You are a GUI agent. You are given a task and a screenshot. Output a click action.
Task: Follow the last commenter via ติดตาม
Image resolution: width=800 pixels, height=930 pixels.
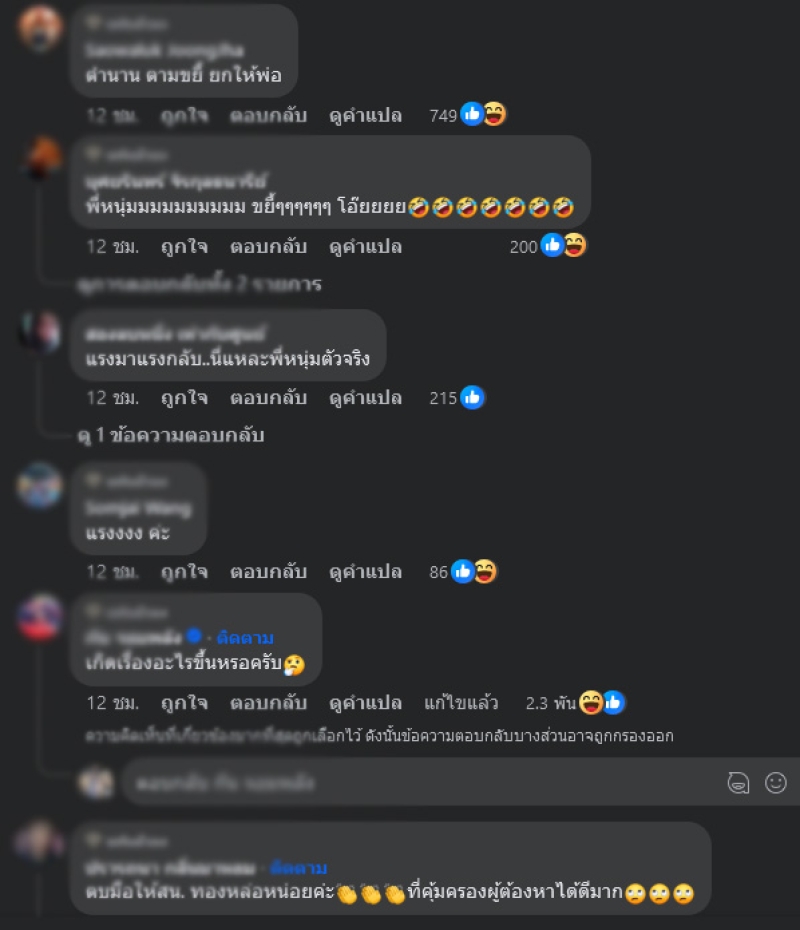point(298,868)
